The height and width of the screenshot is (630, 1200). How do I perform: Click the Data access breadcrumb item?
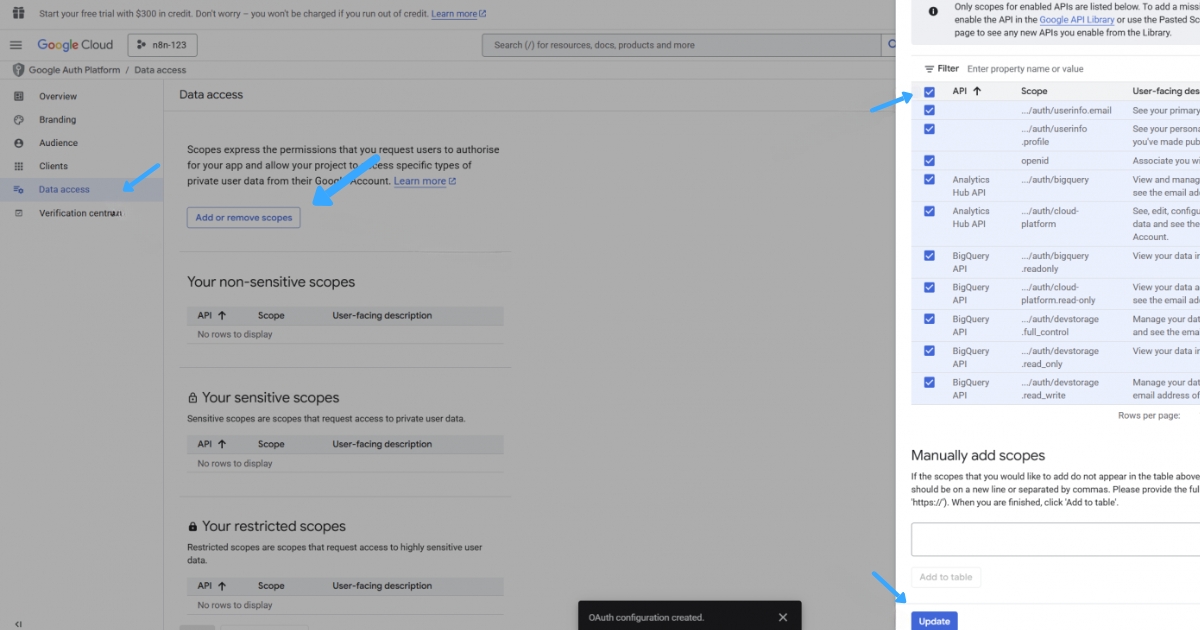(x=160, y=69)
